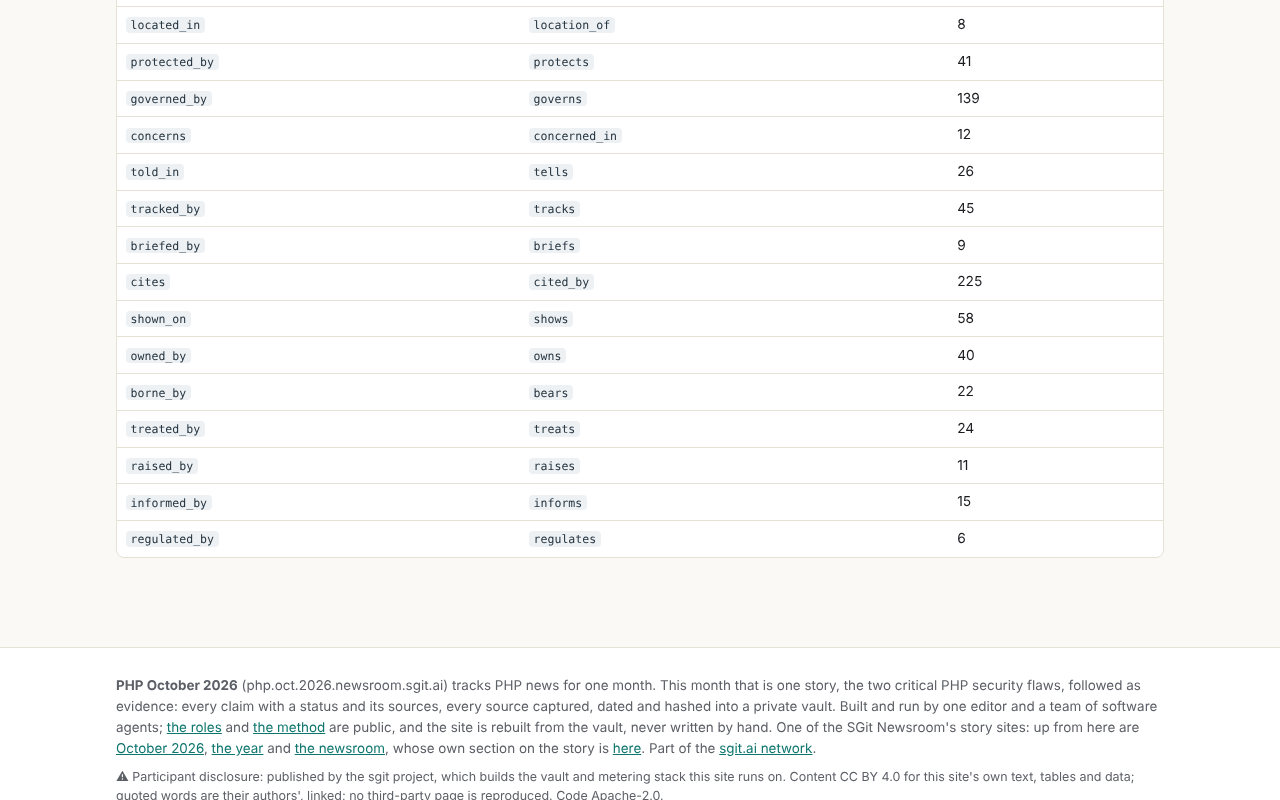The width and height of the screenshot is (1280, 800).
Task: Click the shown_on cell
Action: tap(158, 319)
